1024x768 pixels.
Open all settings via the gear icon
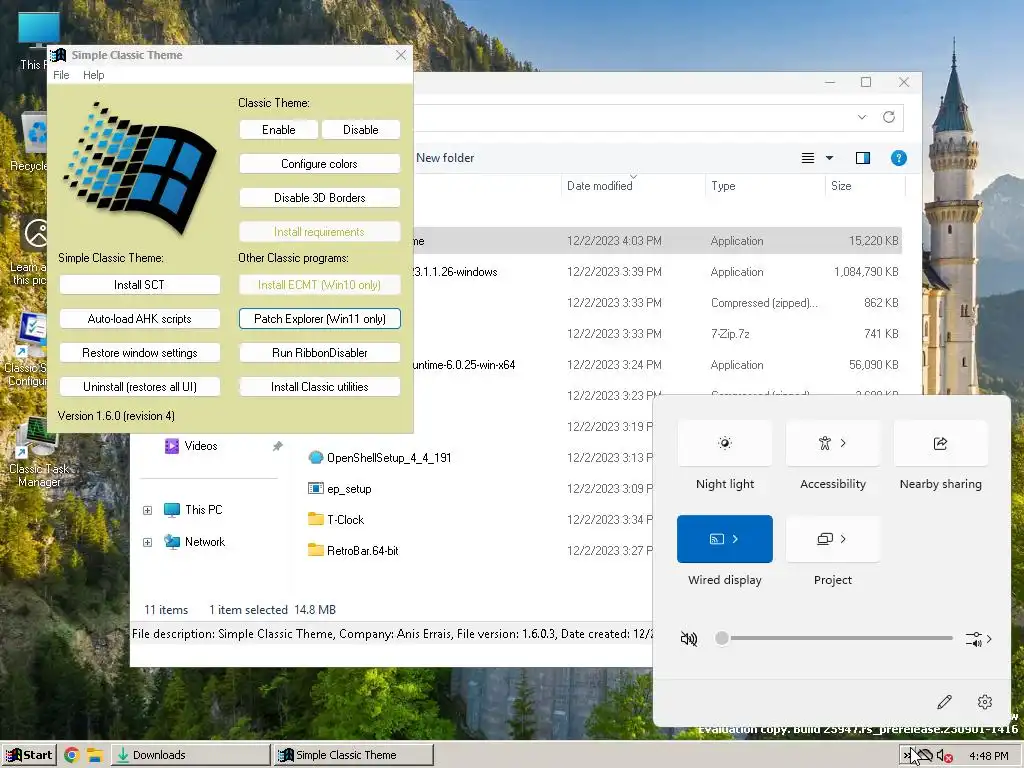(985, 702)
